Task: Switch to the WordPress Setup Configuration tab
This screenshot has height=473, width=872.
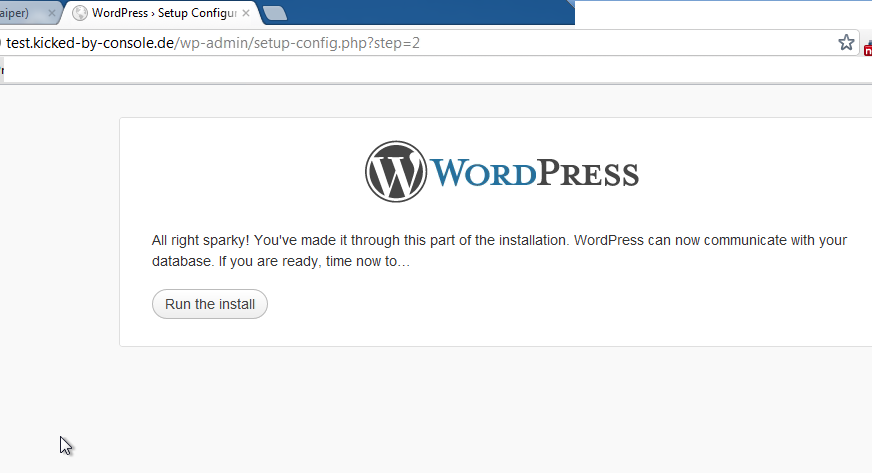Action: [163, 13]
